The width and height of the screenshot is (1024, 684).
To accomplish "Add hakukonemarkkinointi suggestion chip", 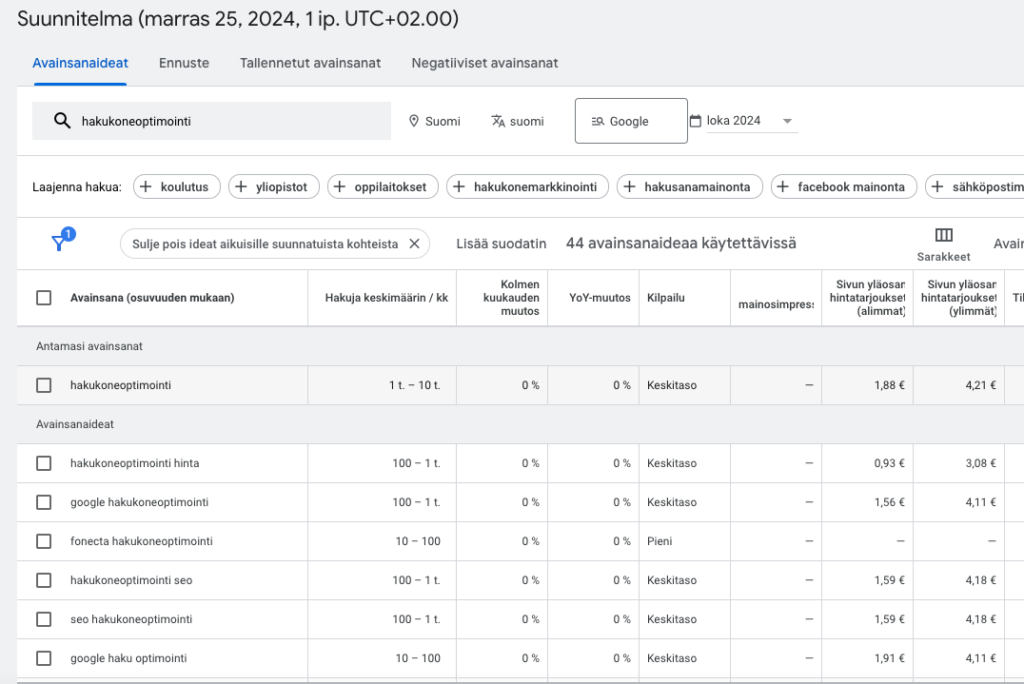I will click(x=527, y=187).
